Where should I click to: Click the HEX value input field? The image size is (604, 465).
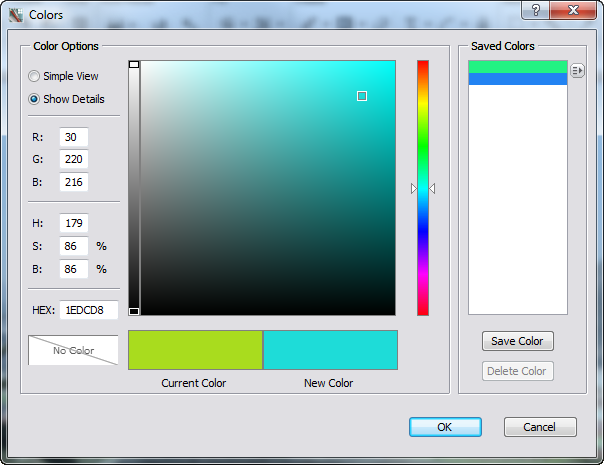(x=89, y=310)
